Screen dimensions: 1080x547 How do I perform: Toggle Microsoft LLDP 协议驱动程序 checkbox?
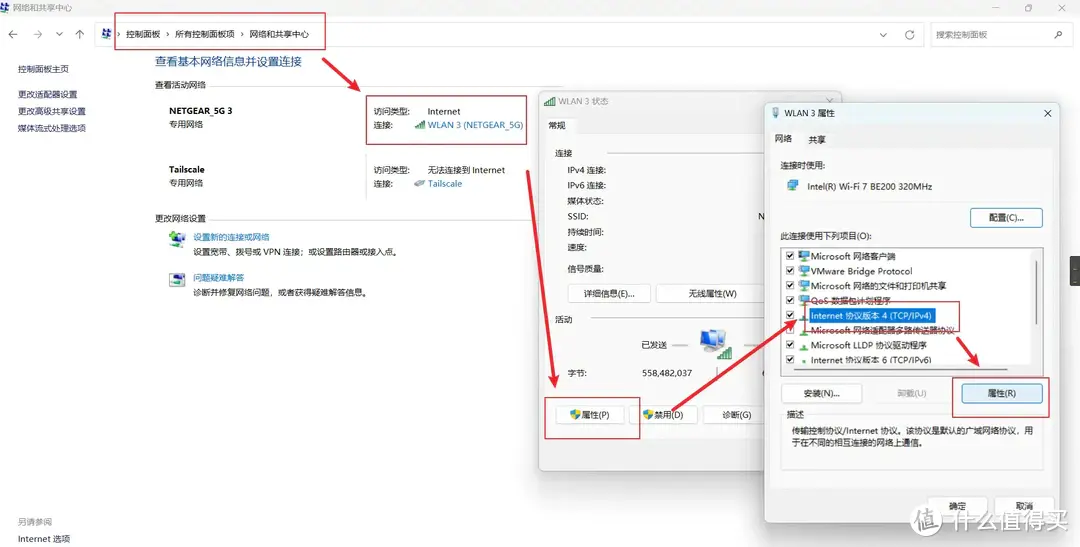coord(790,345)
